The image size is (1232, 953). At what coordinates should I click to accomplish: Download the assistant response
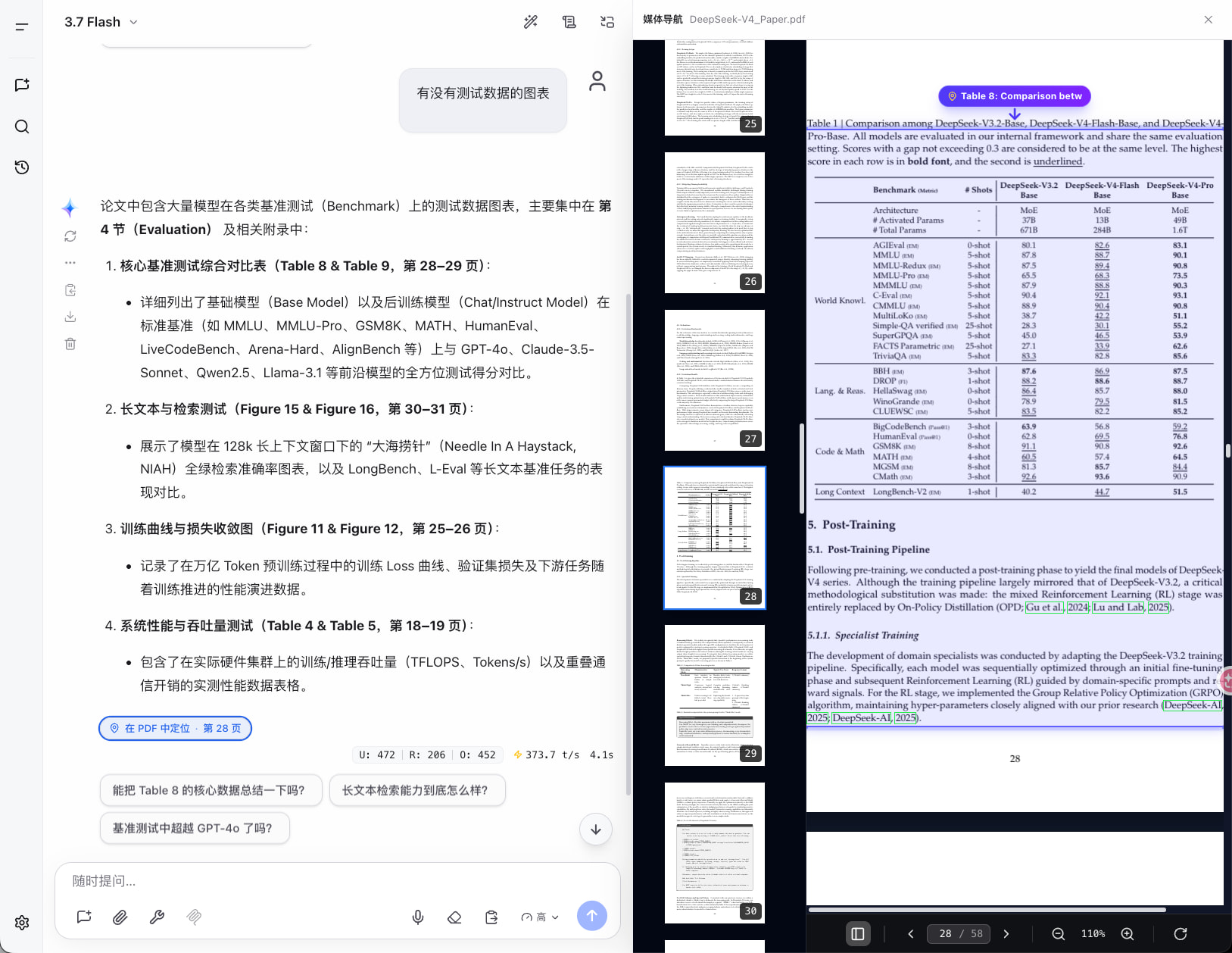coord(70,317)
